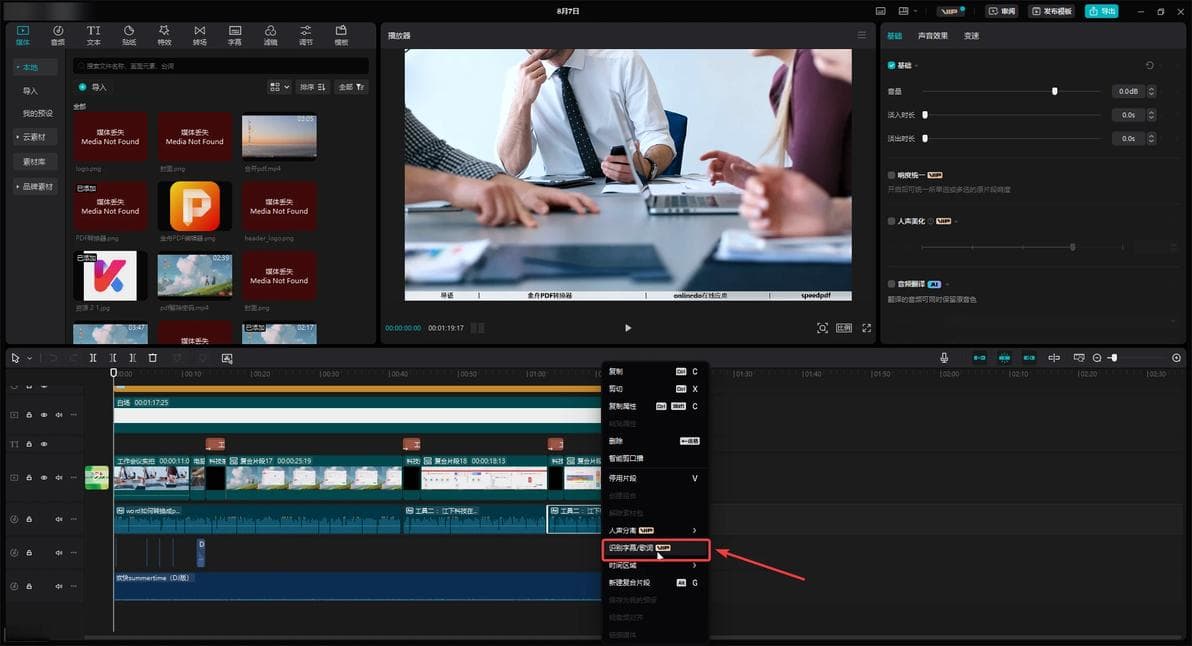
Task: Click the media search input field
Action: click(x=221, y=66)
